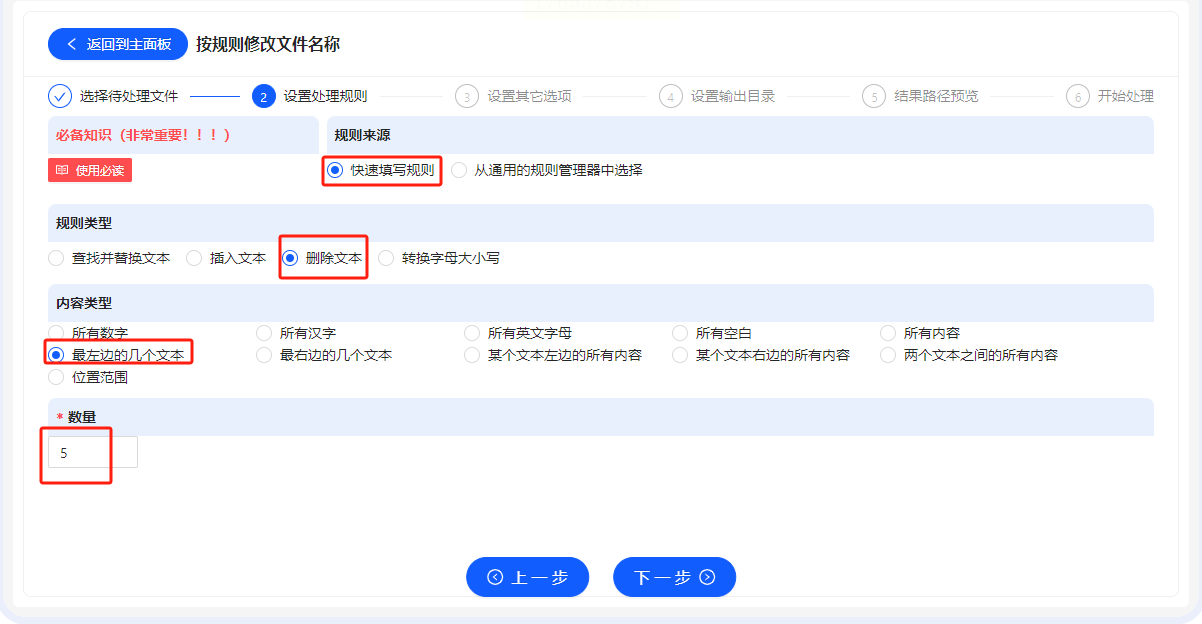The width and height of the screenshot is (1202, 624).
Task: Click the 规则类型 section heading
Action: 84,222
